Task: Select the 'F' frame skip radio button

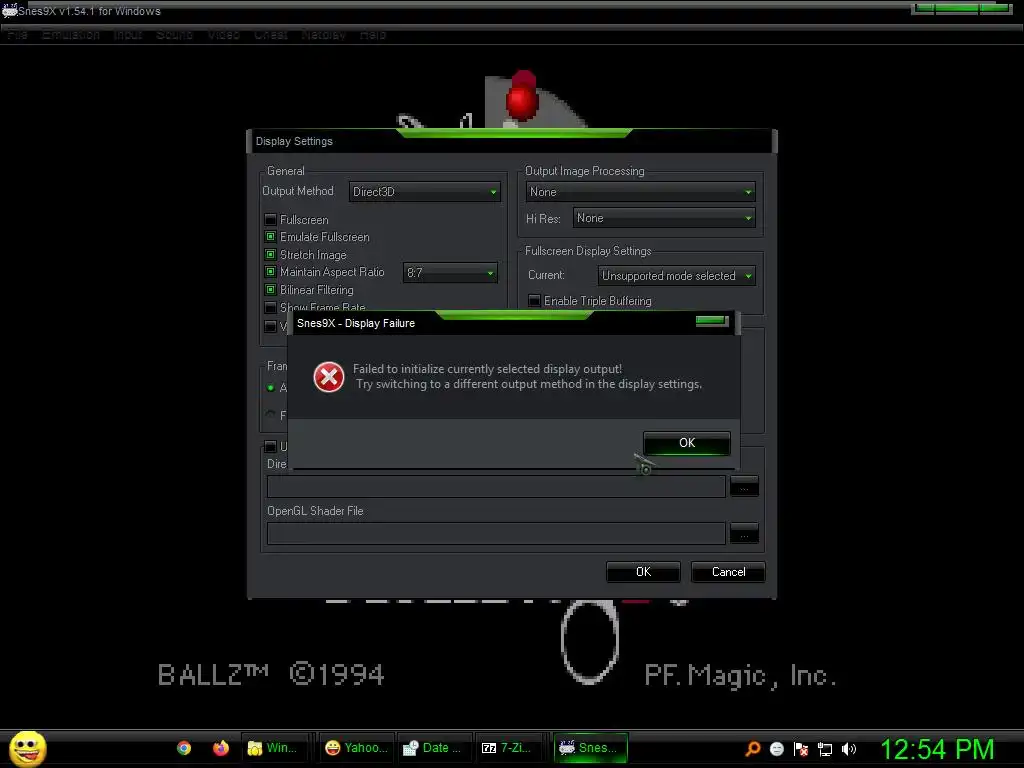Action: click(270, 415)
